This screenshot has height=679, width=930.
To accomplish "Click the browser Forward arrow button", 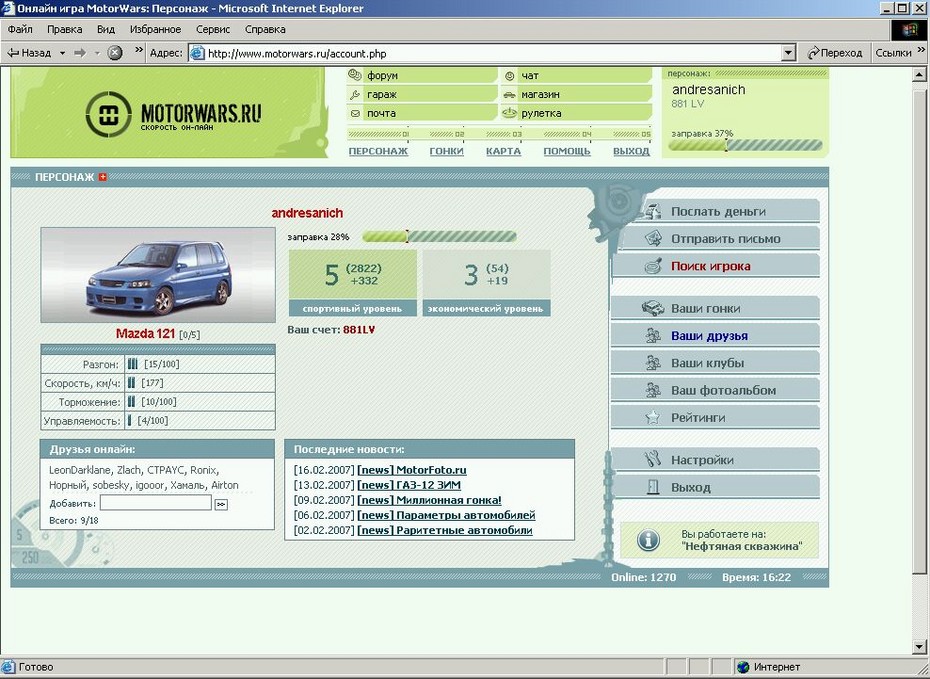I will pos(80,53).
